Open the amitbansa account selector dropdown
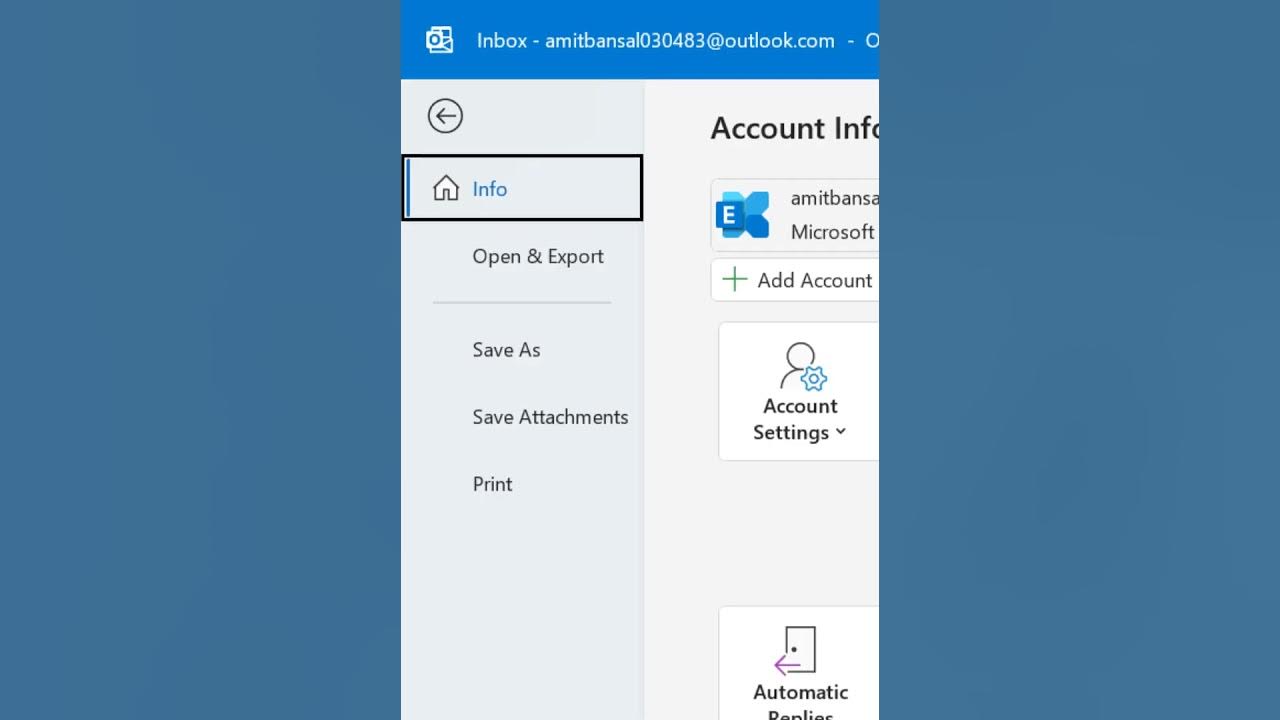This screenshot has height=720, width=1280. pos(795,215)
